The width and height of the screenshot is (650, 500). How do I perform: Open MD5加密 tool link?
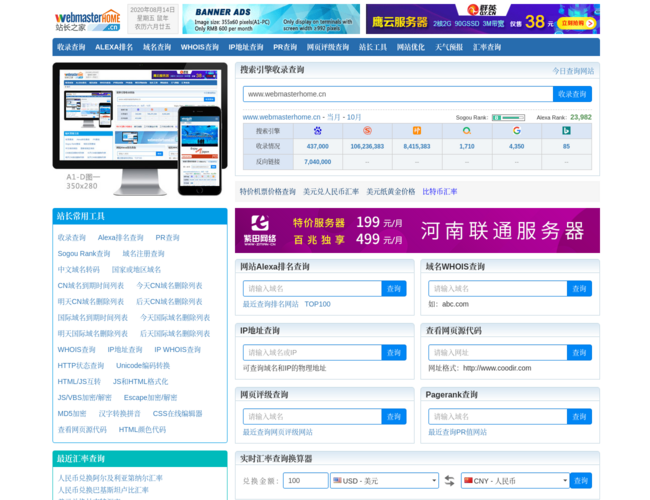(x=72, y=414)
